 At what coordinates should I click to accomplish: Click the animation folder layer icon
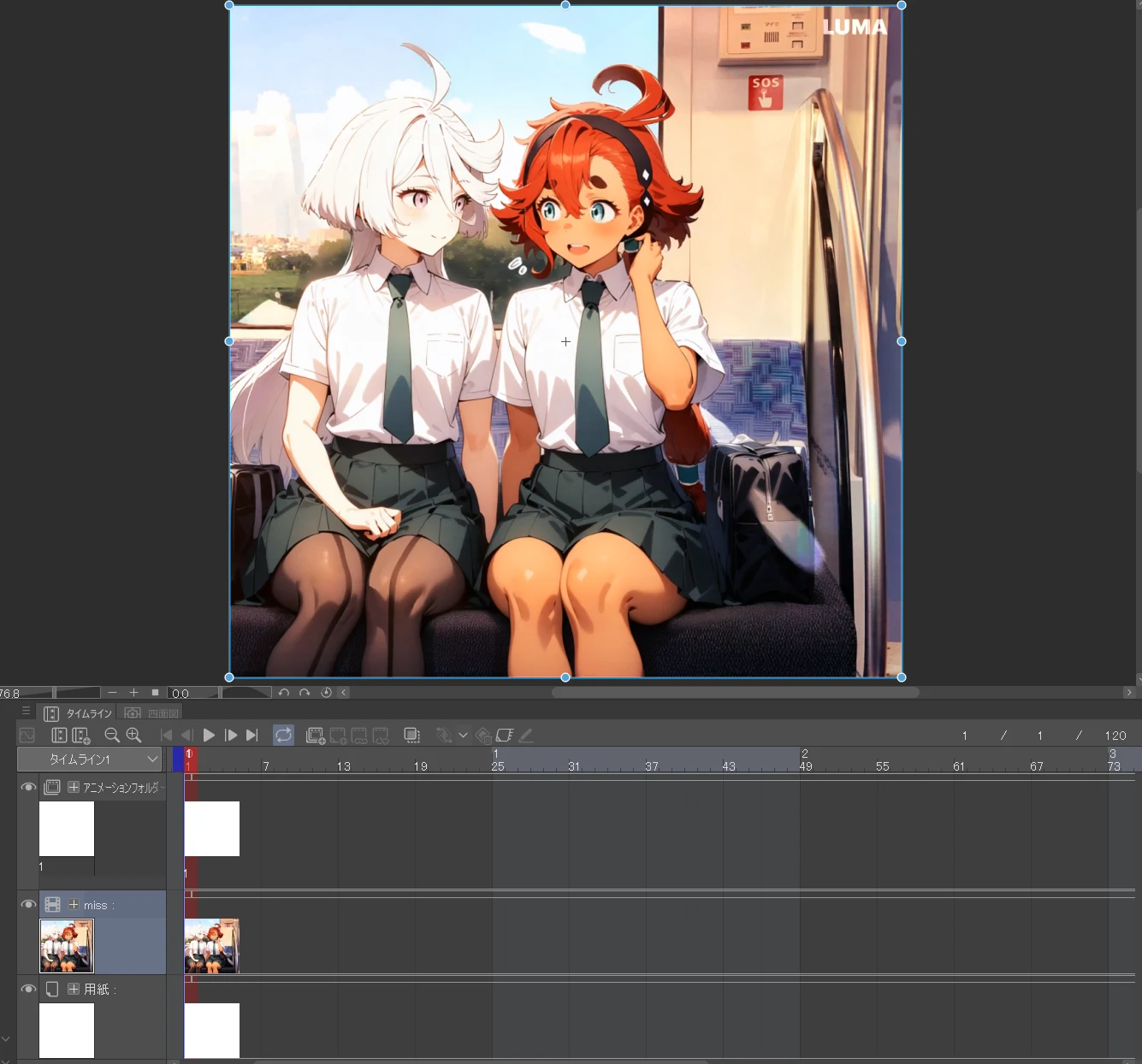click(x=52, y=787)
